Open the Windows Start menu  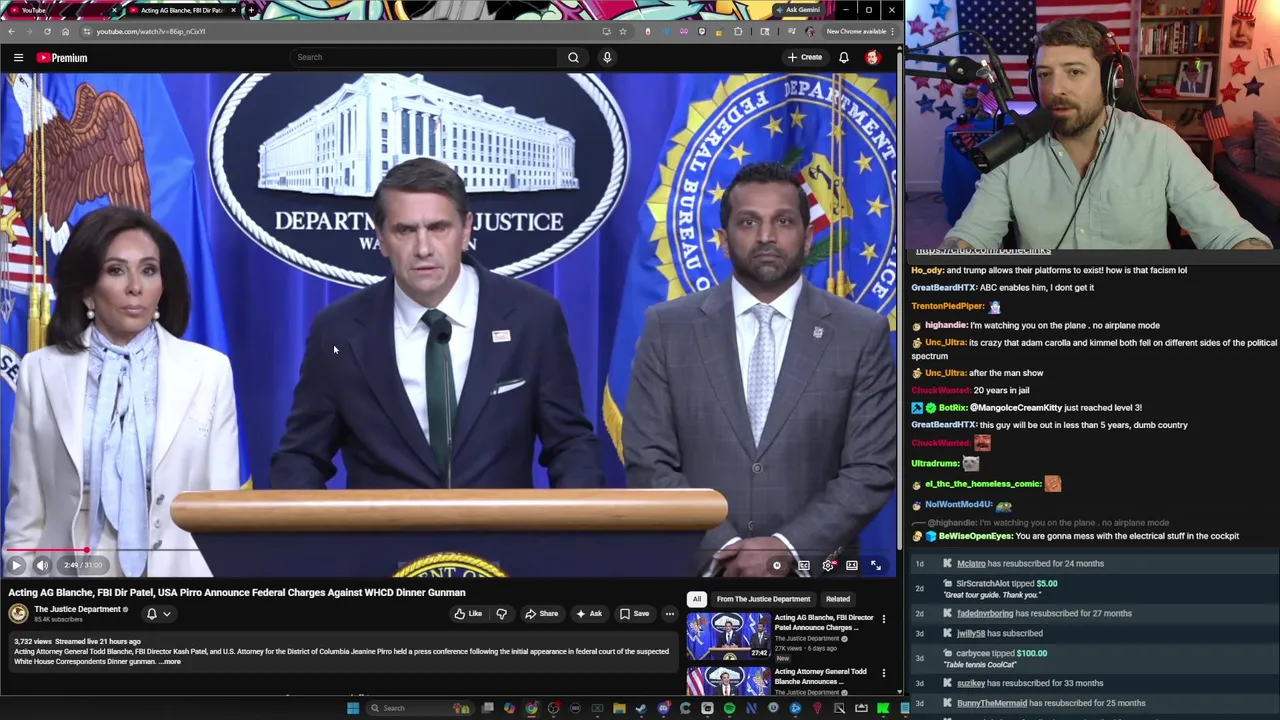353,708
